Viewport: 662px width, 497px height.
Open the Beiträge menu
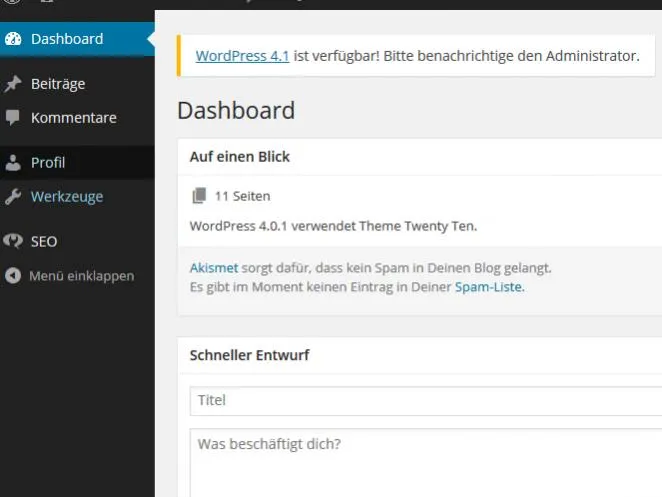77,84
